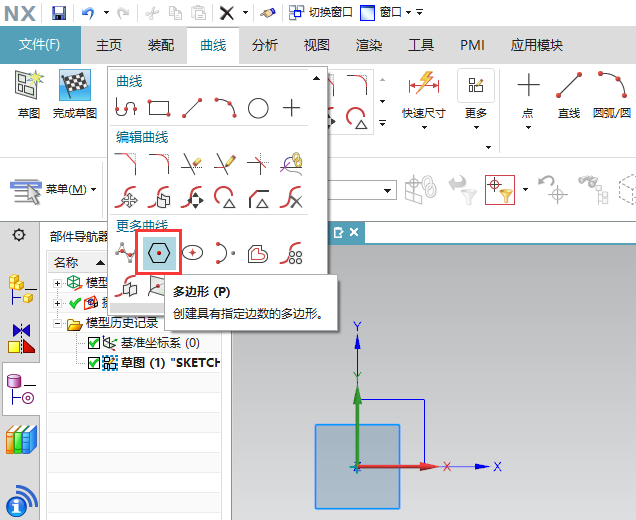Select the Quick Extend tool
This screenshot has height=520, width=636.
point(225,163)
